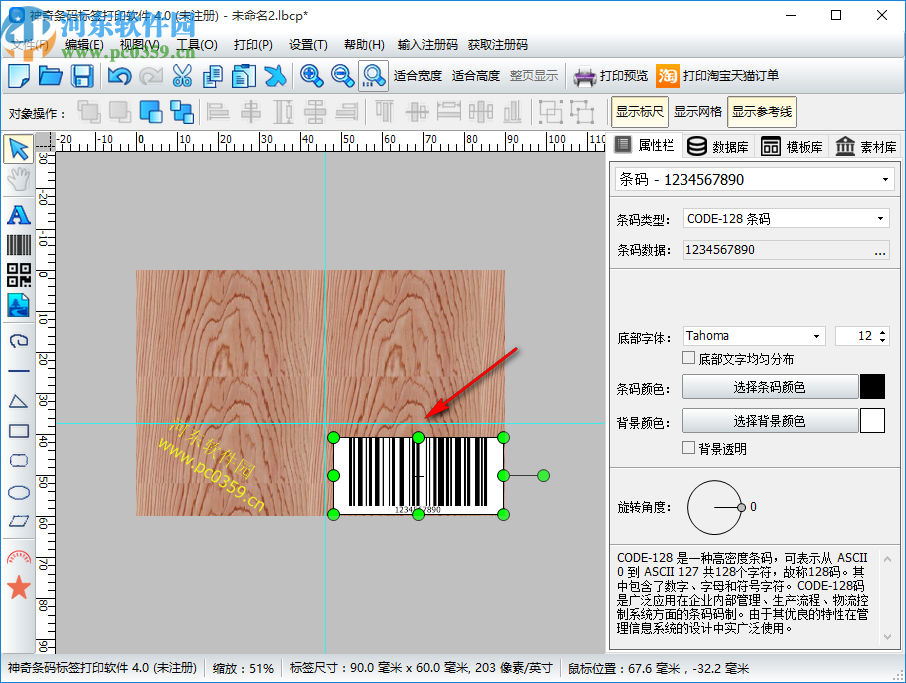Viewport: 906px width, 683px height.
Task: Click 打印预览 print preview button
Action: 610,76
